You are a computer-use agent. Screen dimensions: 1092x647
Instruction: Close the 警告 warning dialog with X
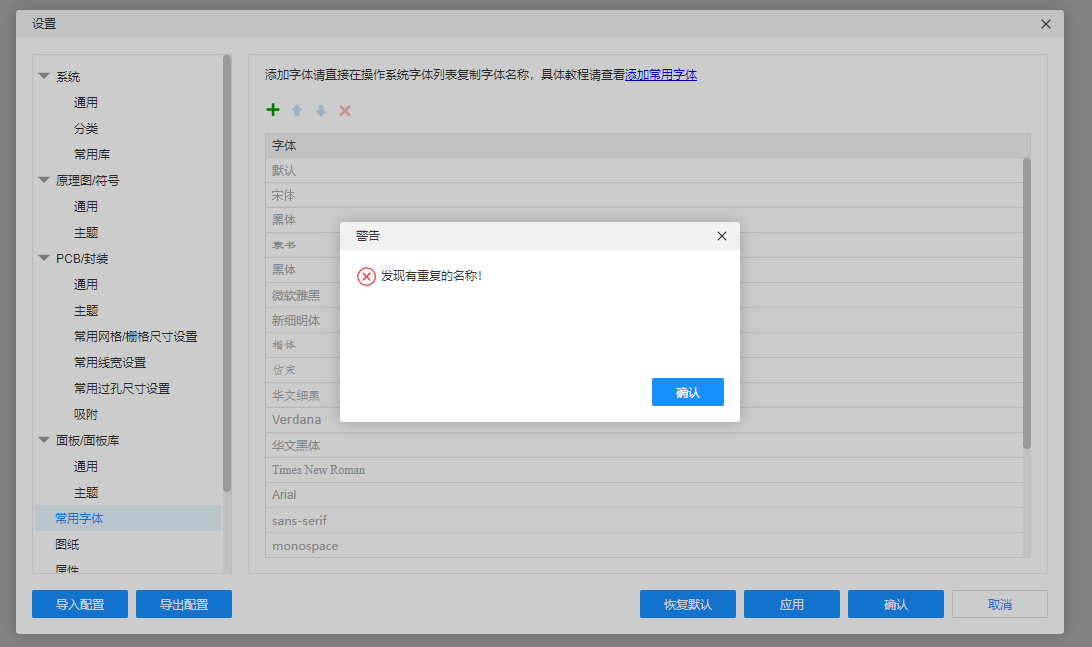click(722, 236)
